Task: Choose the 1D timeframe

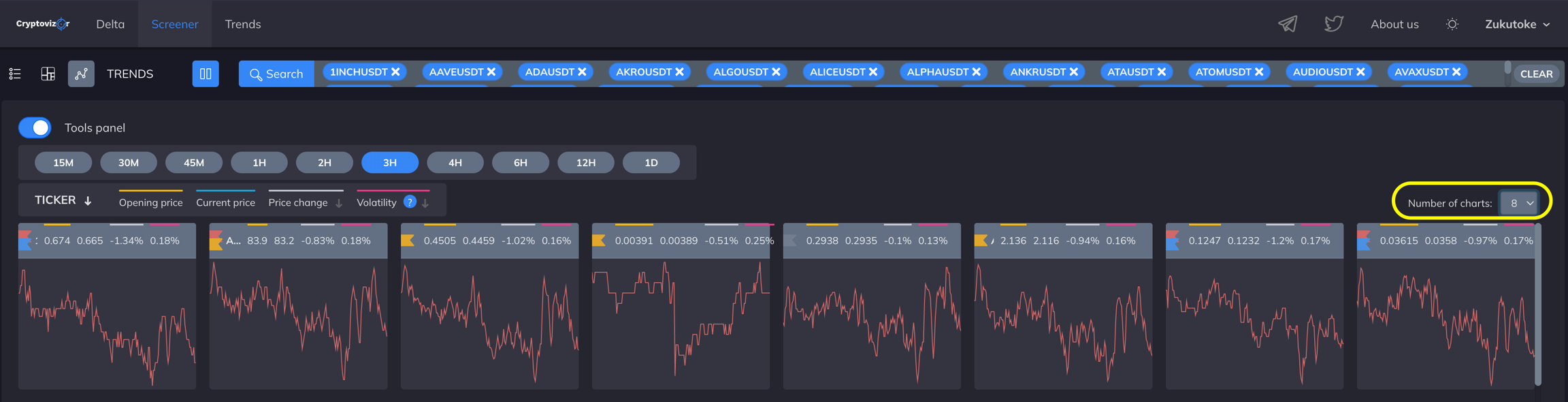Action: [x=651, y=162]
